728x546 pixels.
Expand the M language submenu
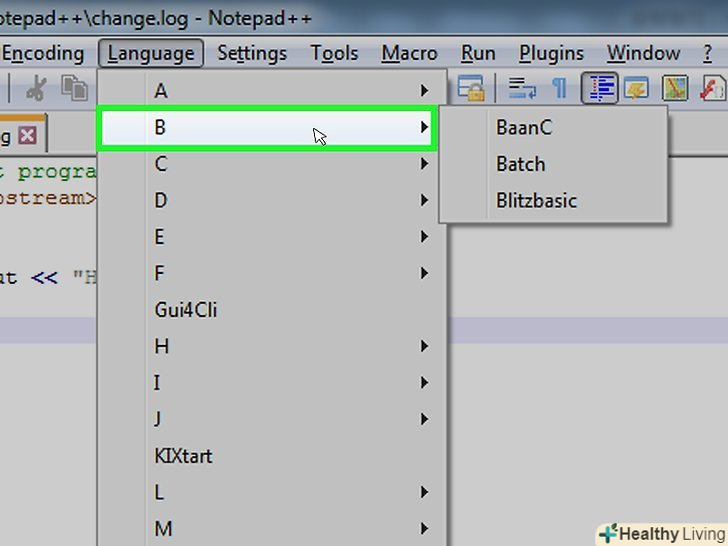(272, 529)
